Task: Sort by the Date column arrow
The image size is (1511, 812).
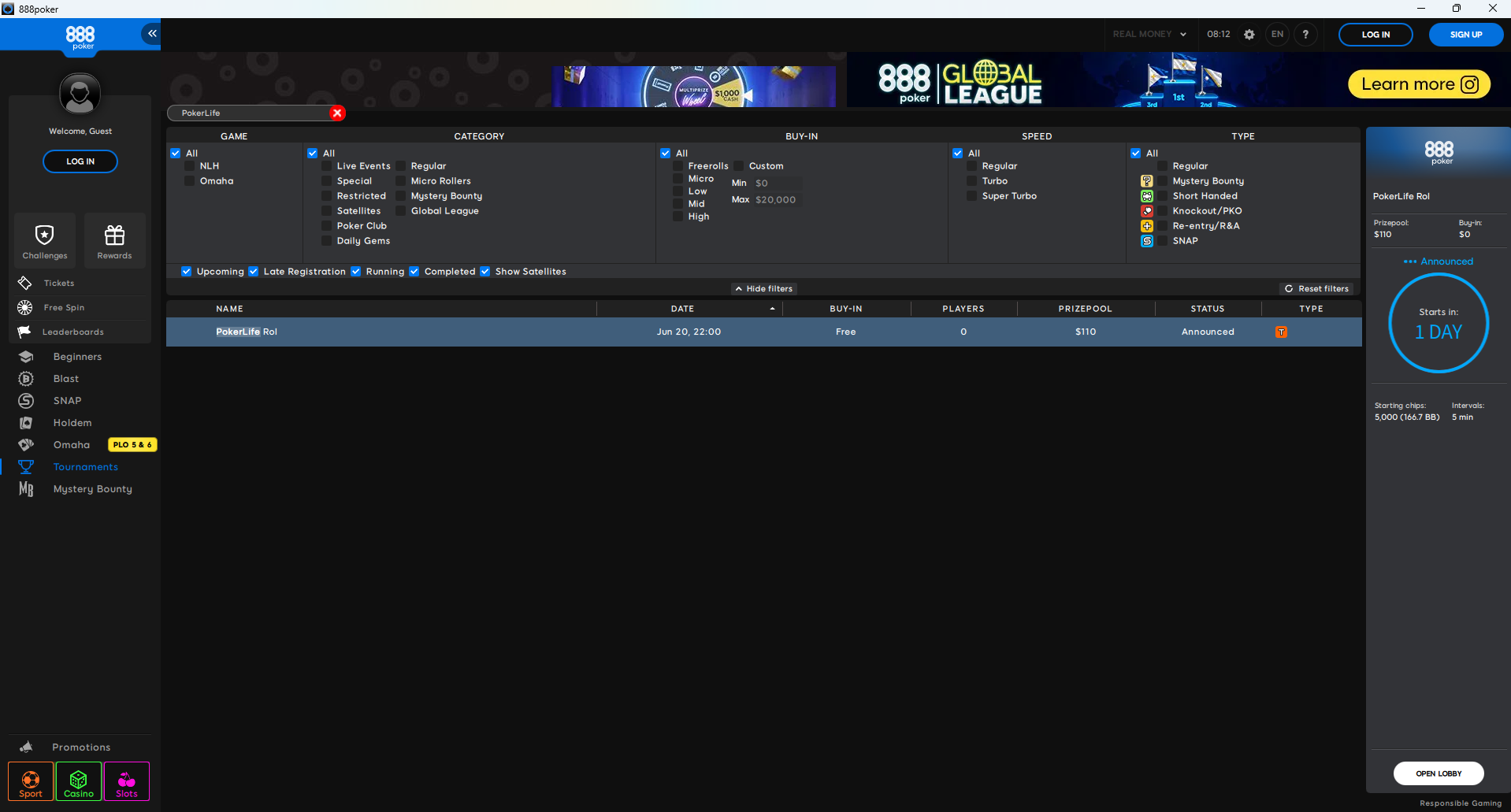Action: coord(772,309)
